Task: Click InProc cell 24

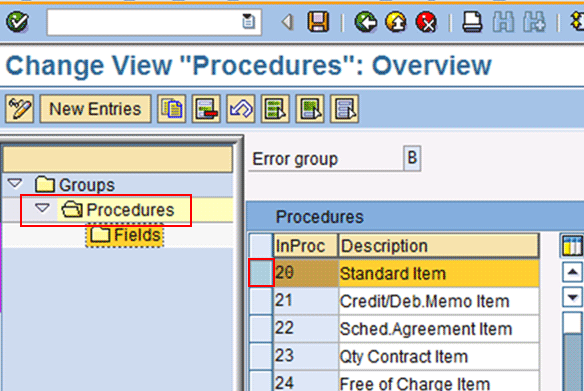Action: (306, 381)
